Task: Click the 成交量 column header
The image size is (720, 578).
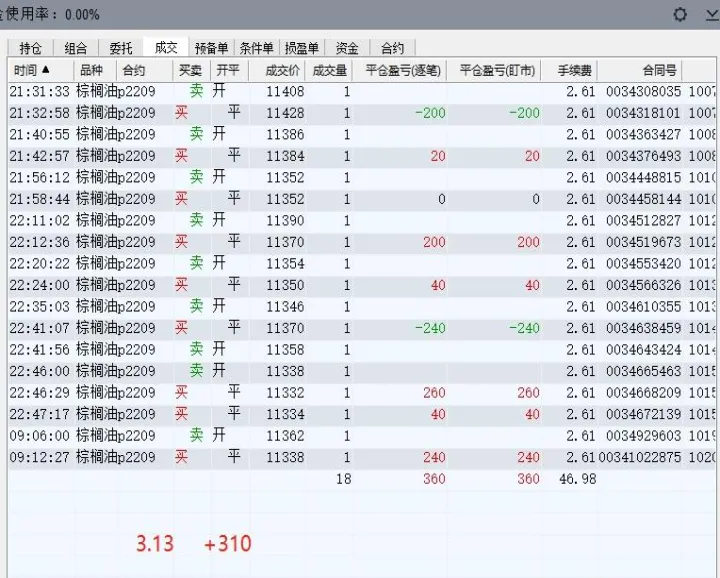Action: click(329, 70)
